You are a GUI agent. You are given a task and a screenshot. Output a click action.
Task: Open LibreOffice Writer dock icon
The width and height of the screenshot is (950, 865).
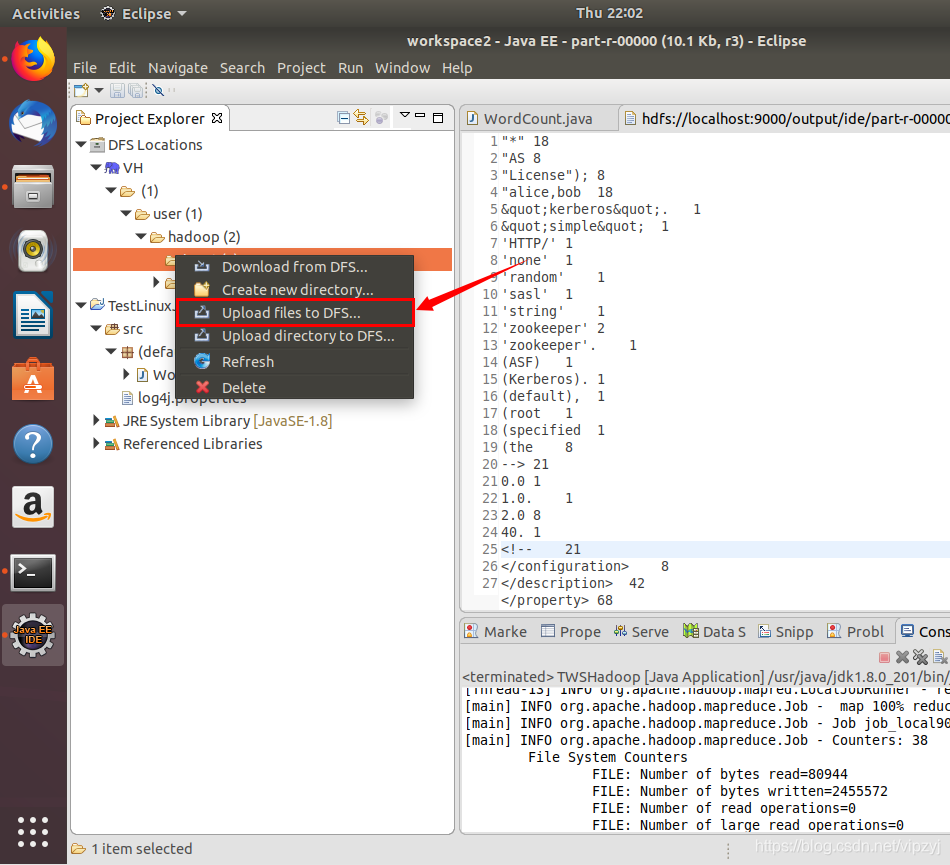click(x=33, y=315)
